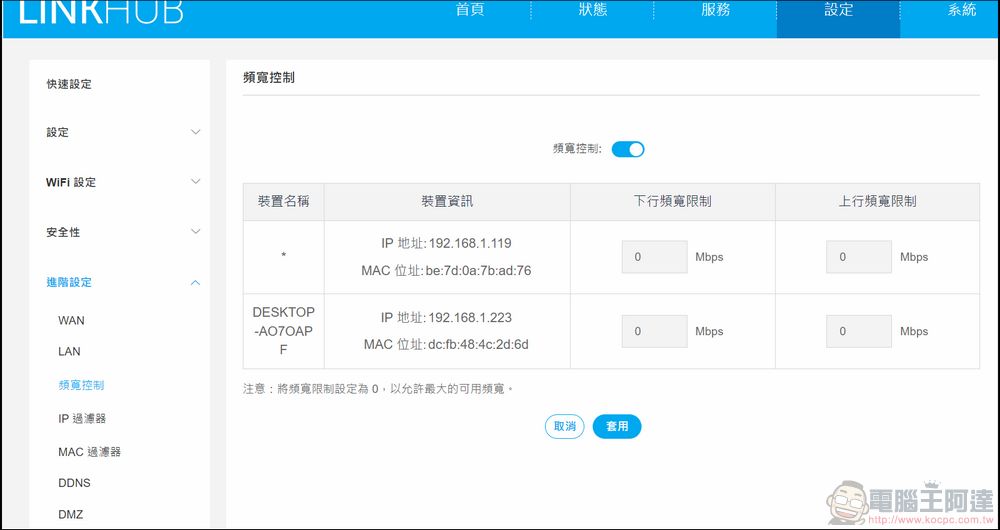Image resolution: width=1000 pixels, height=530 pixels.
Task: Switch to the 狀態 tab
Action: pyautogui.click(x=592, y=10)
